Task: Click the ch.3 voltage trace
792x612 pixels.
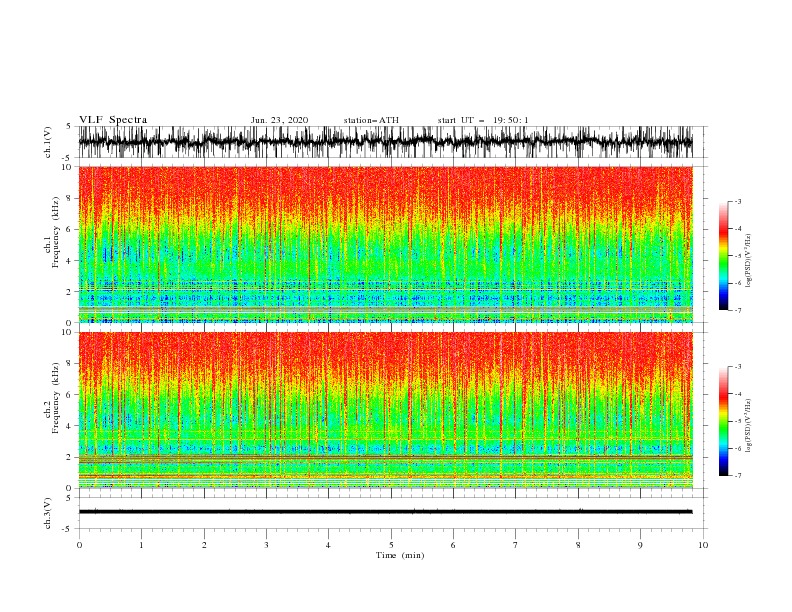Action: pyautogui.click(x=385, y=512)
